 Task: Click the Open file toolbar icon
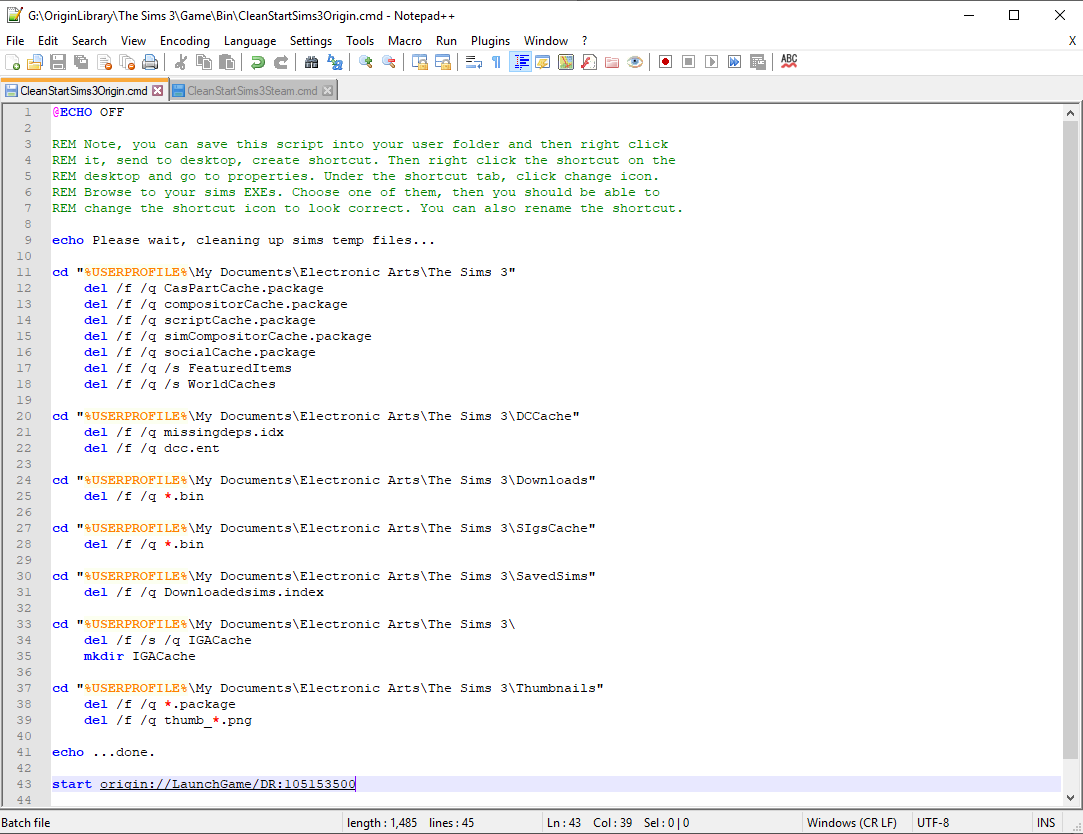[35, 62]
